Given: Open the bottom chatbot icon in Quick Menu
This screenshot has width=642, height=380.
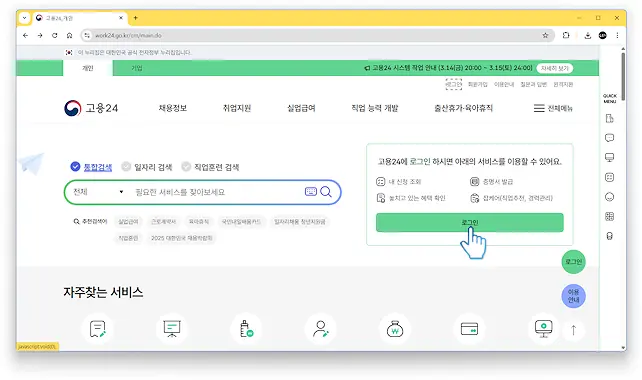Looking at the screenshot, I should (x=610, y=236).
